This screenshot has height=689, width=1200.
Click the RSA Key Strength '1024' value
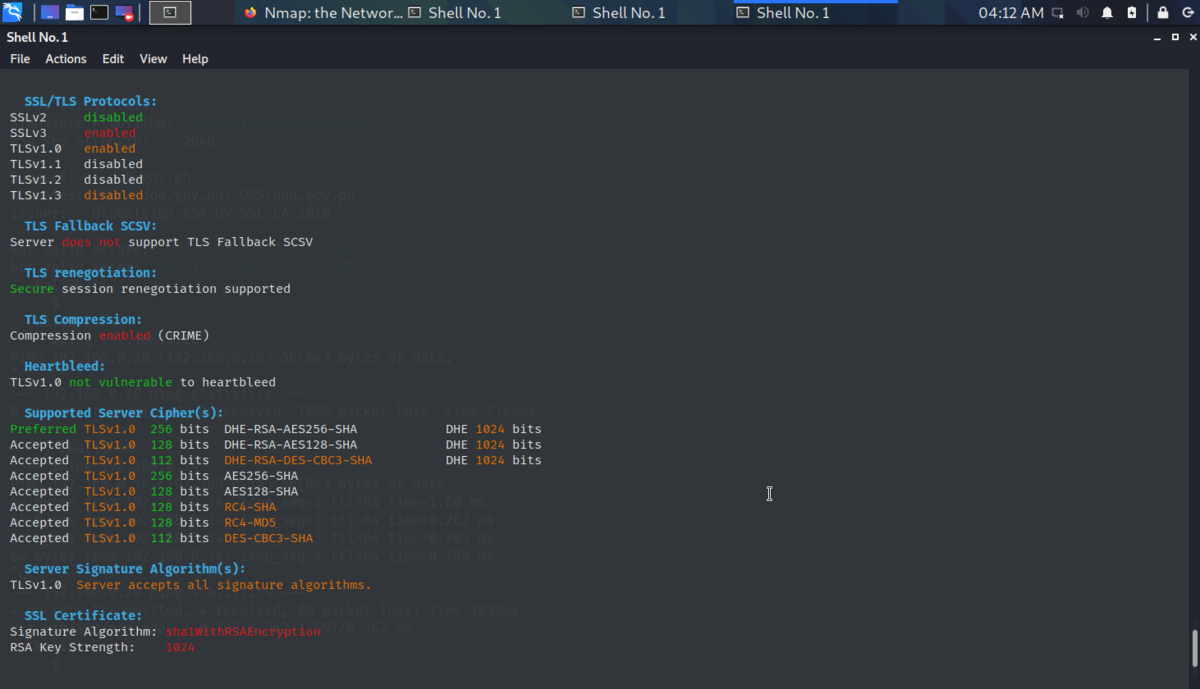coord(180,647)
